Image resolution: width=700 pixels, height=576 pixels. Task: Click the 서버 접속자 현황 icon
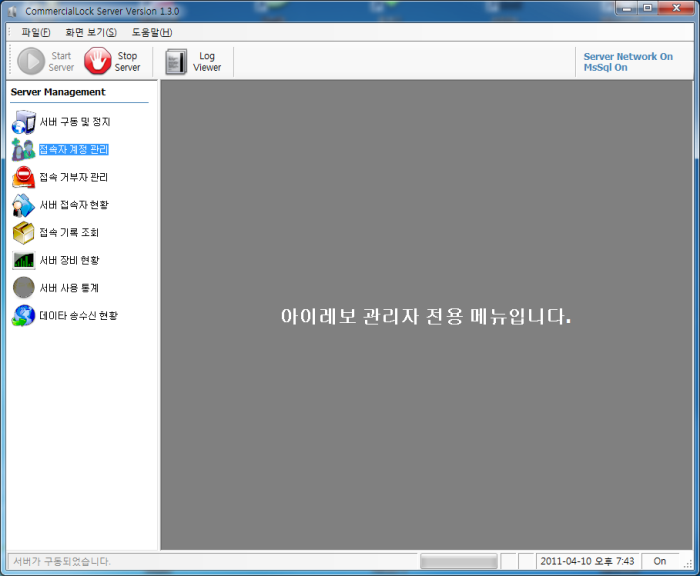pyautogui.click(x=23, y=205)
